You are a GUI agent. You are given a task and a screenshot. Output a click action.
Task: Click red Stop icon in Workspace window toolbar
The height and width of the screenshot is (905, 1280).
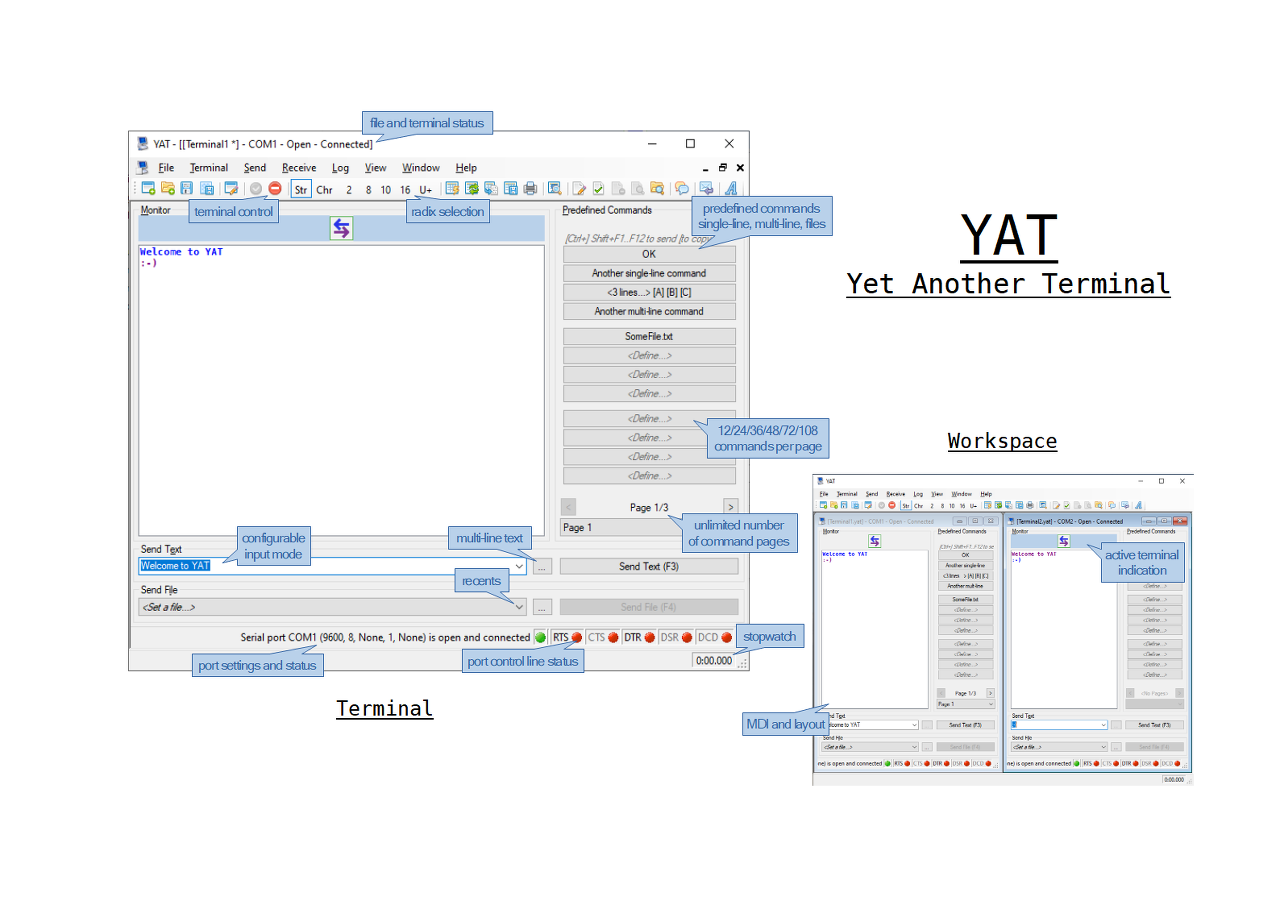pos(892,505)
